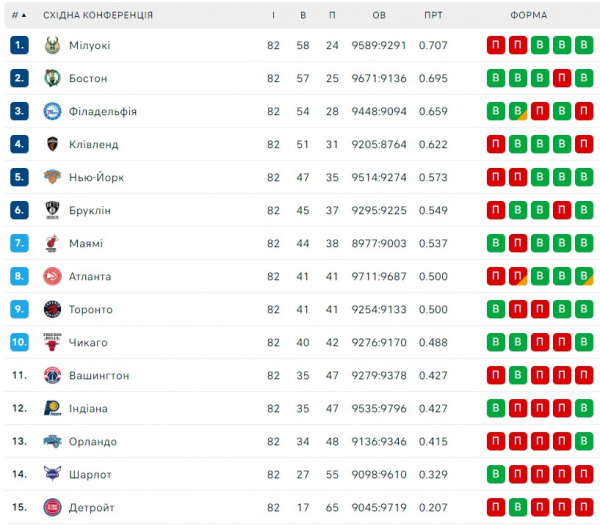Select the New York Knicks logo
600x526 pixels.
[52, 177]
